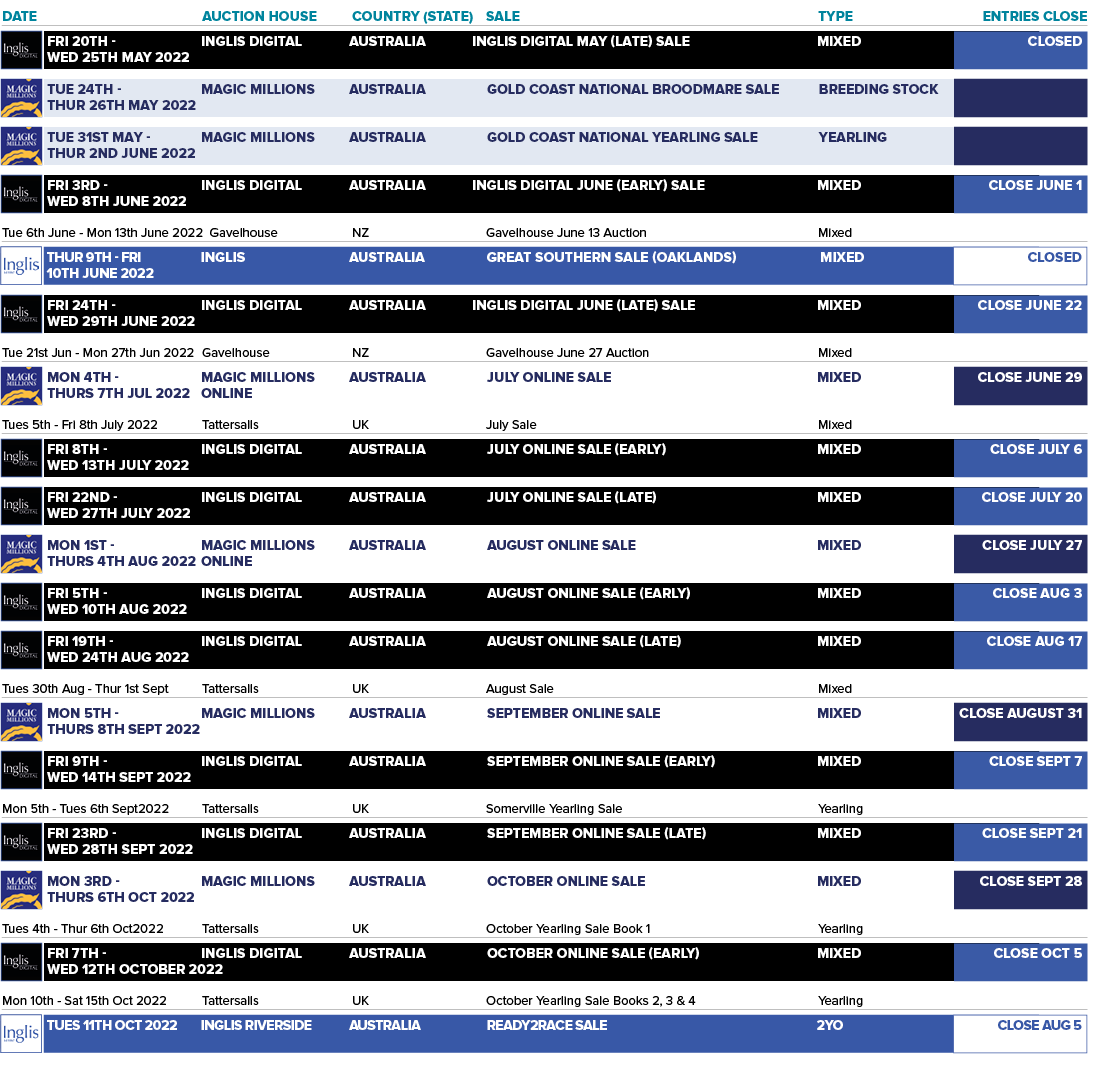The width and height of the screenshot is (1099, 1072).
Task: Click the AUCTION HOUSE column header
Action: (259, 16)
